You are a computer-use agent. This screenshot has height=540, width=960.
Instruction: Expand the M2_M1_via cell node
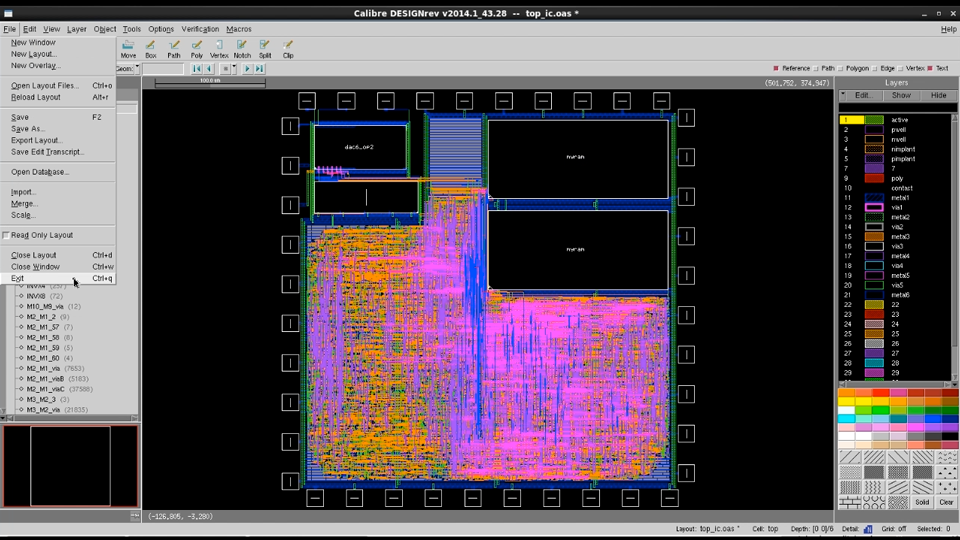tap(21, 369)
